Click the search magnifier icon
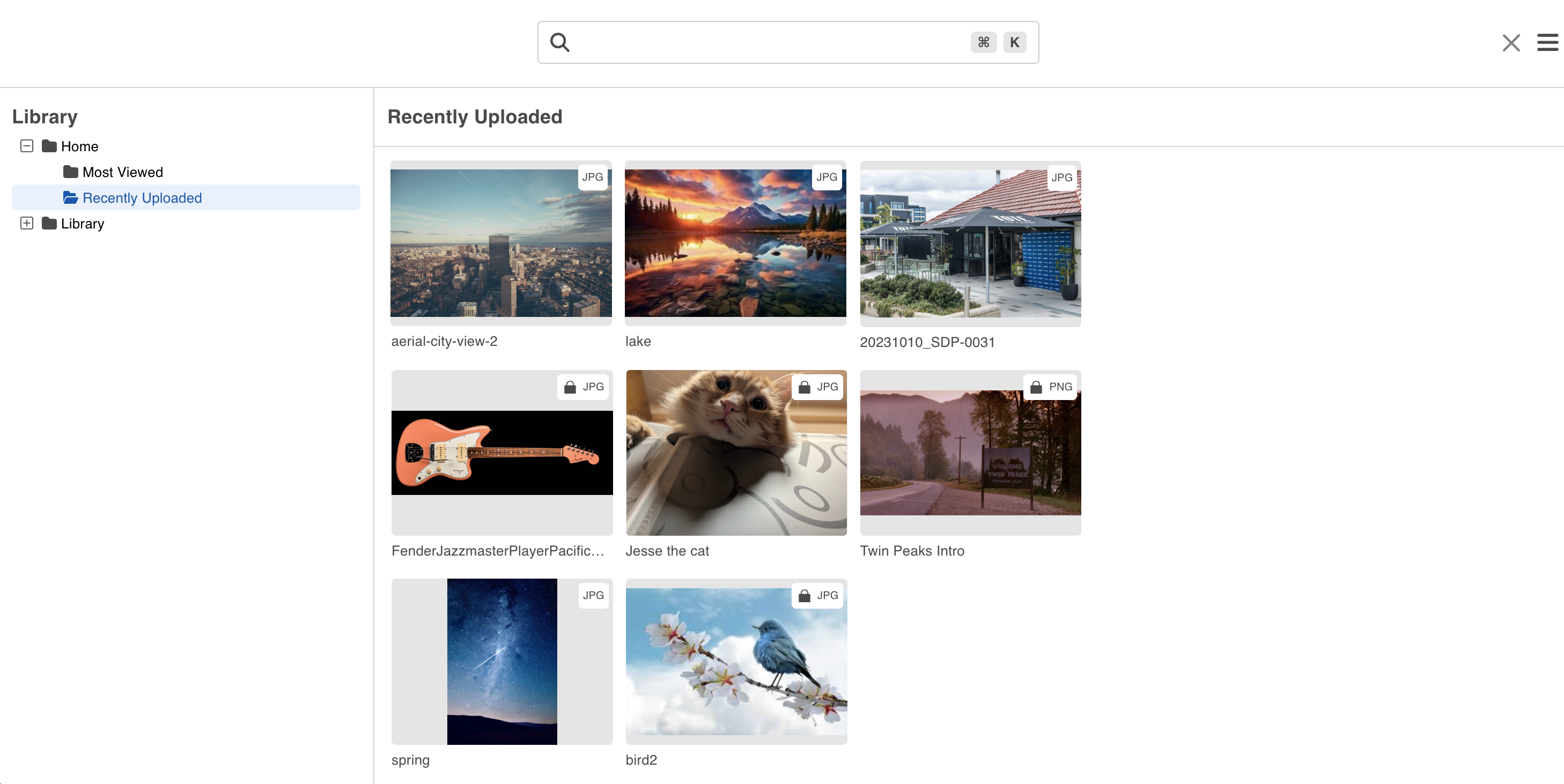Screen dimensions: 1564x784 559,42
